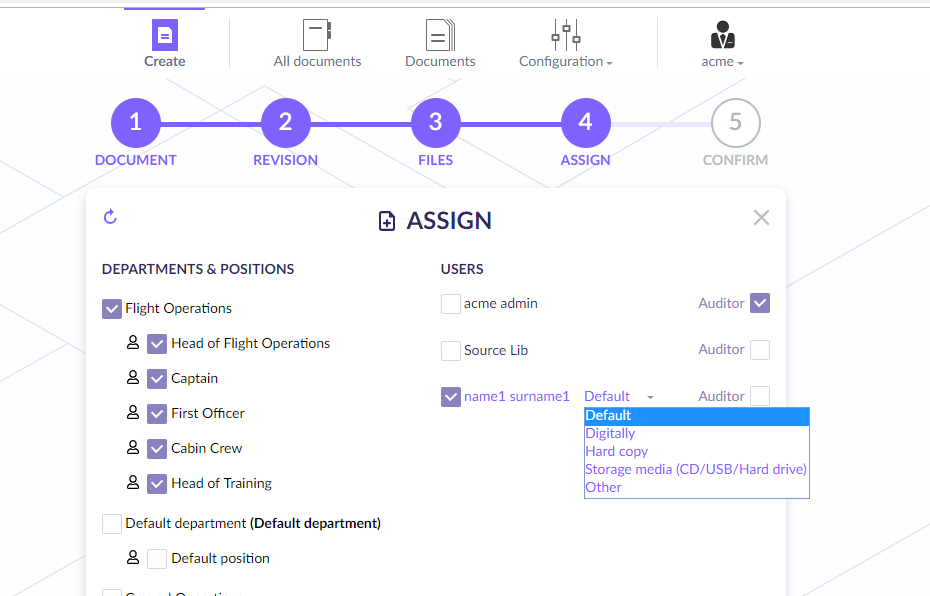Jump to step 3 Files
This screenshot has height=596, width=930.
pyautogui.click(x=436, y=123)
